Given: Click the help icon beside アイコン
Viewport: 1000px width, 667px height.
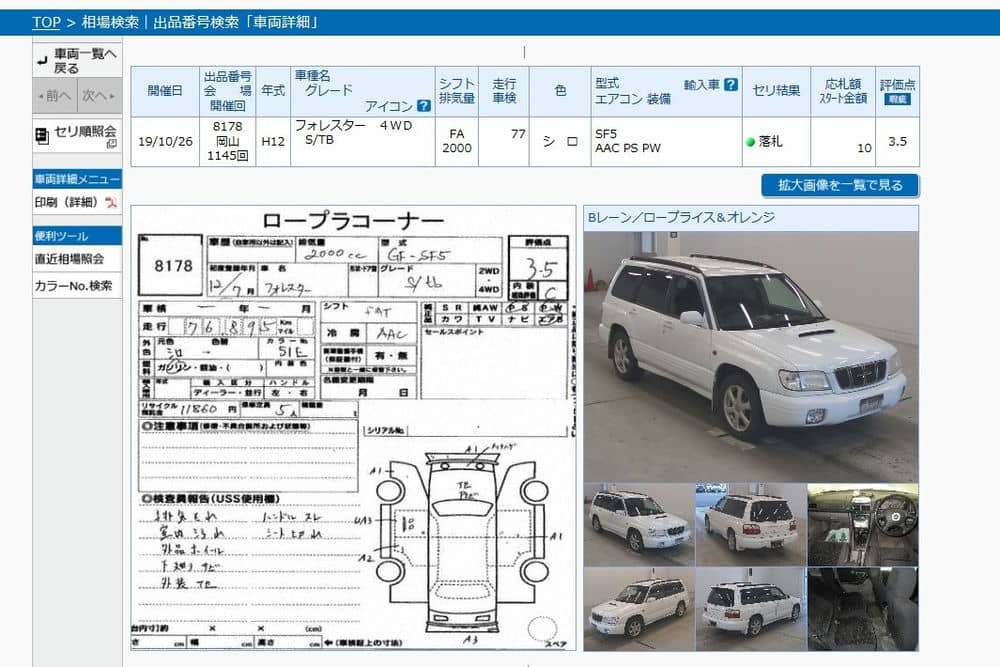Looking at the screenshot, I should tap(423, 106).
